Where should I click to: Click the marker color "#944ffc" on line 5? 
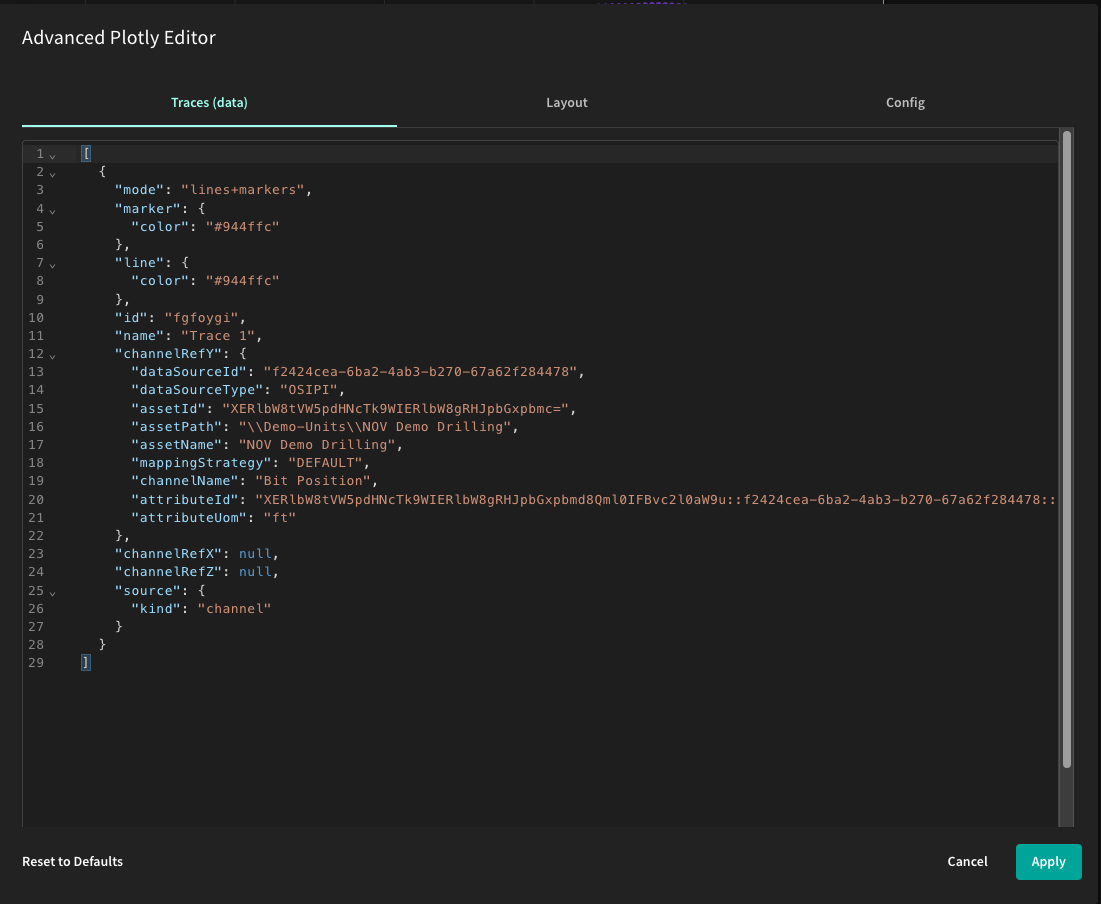point(242,226)
